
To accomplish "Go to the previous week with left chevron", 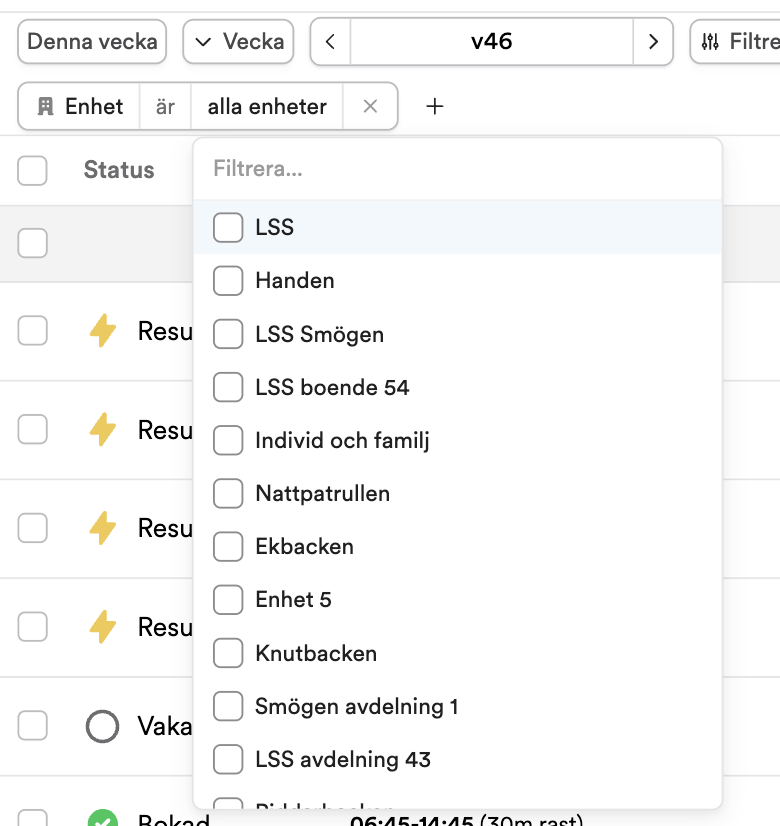I will tap(331, 42).
